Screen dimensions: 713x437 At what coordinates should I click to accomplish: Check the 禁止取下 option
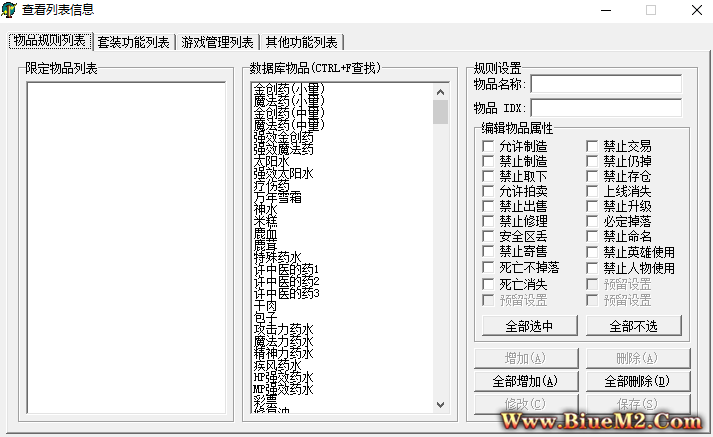[x=488, y=176]
